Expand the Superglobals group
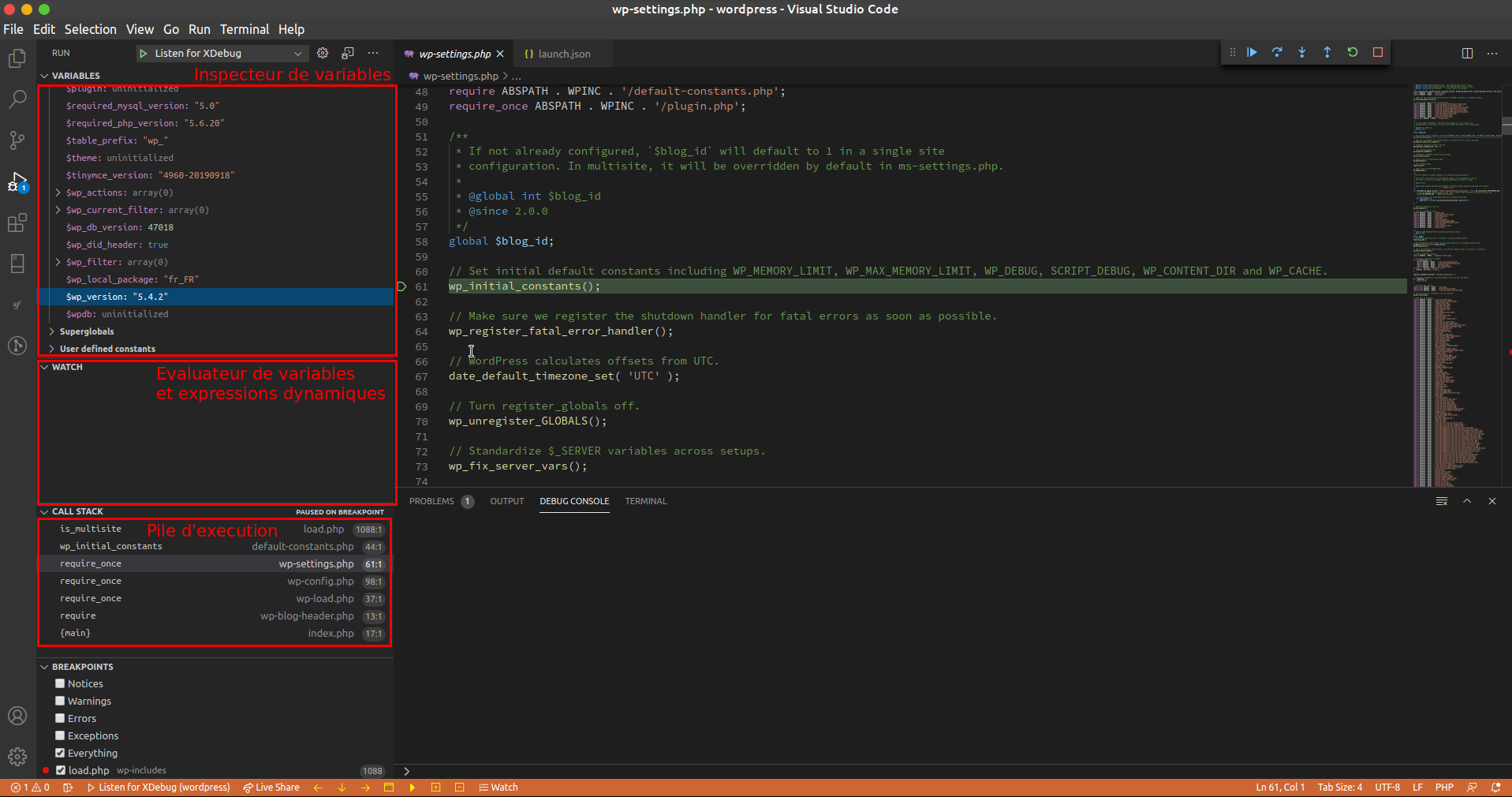This screenshot has width=1512, height=797. pos(51,331)
